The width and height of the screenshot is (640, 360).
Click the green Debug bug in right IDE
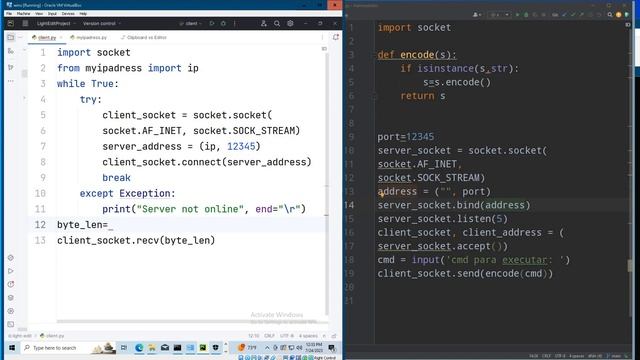click(526, 15)
